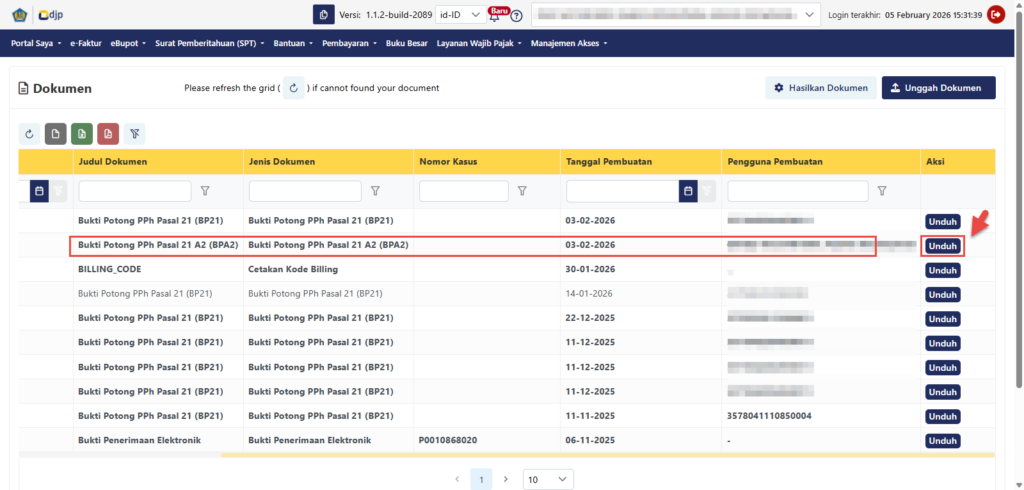Click the red logout icon

[995, 14]
